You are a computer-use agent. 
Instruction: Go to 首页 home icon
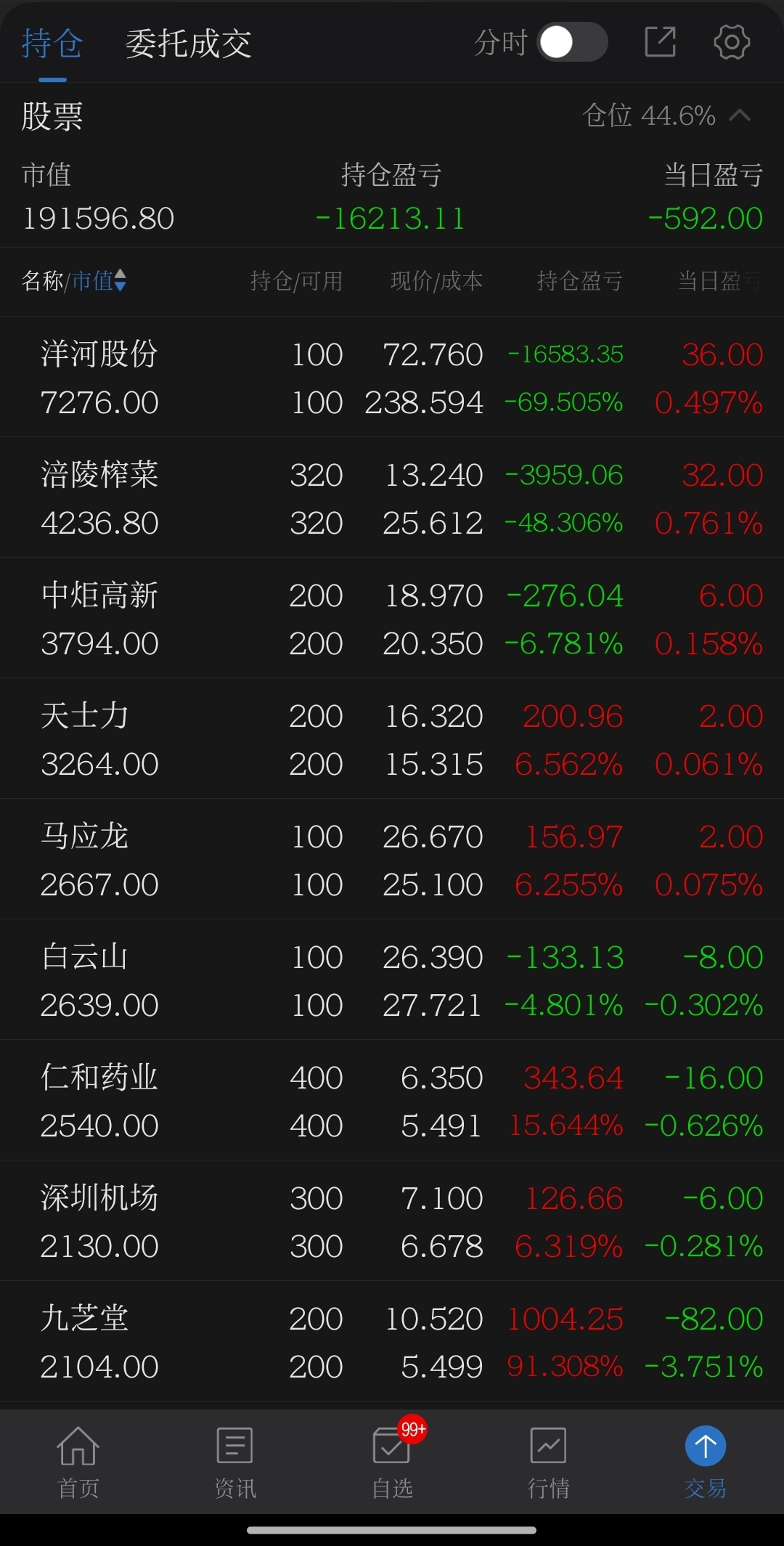(x=78, y=1462)
